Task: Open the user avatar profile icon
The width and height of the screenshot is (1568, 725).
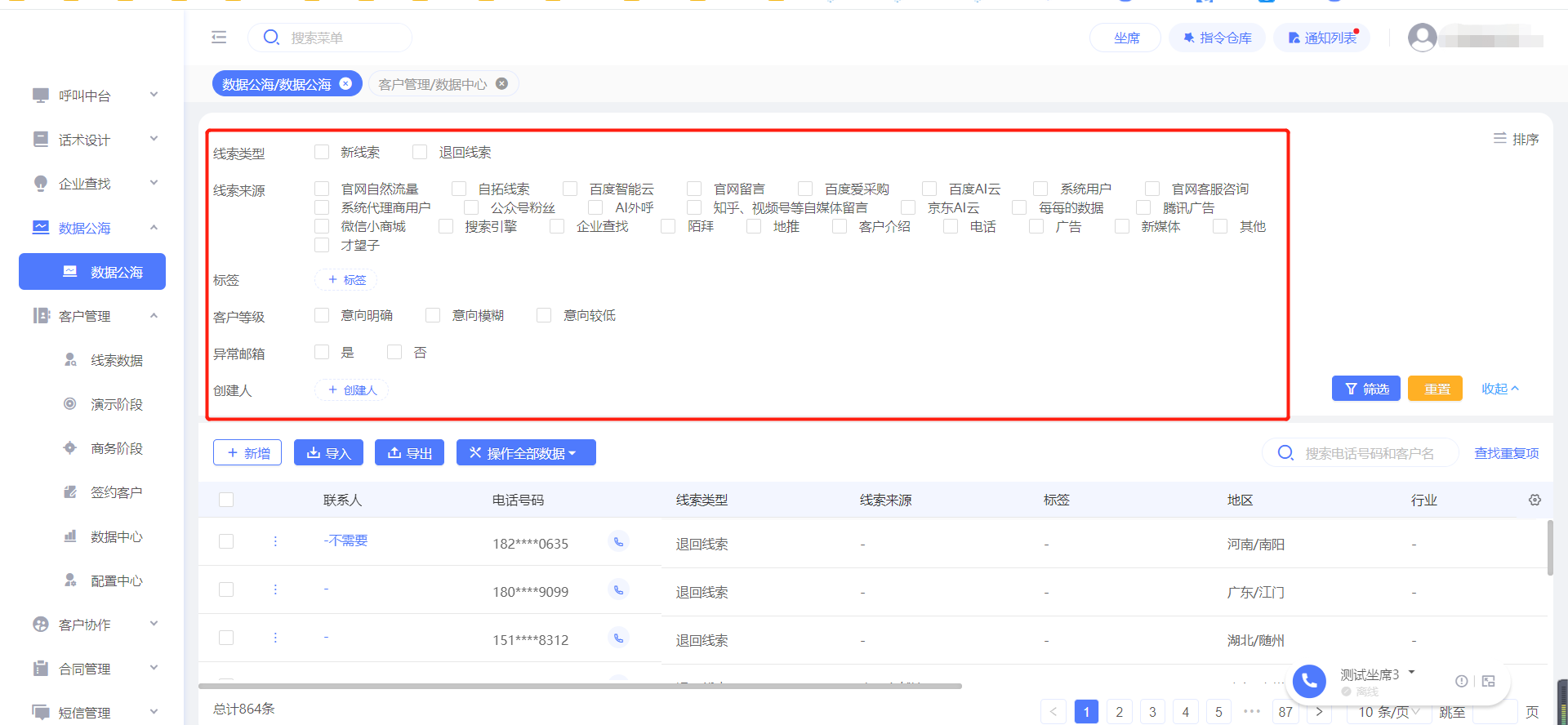Action: click(x=1422, y=38)
